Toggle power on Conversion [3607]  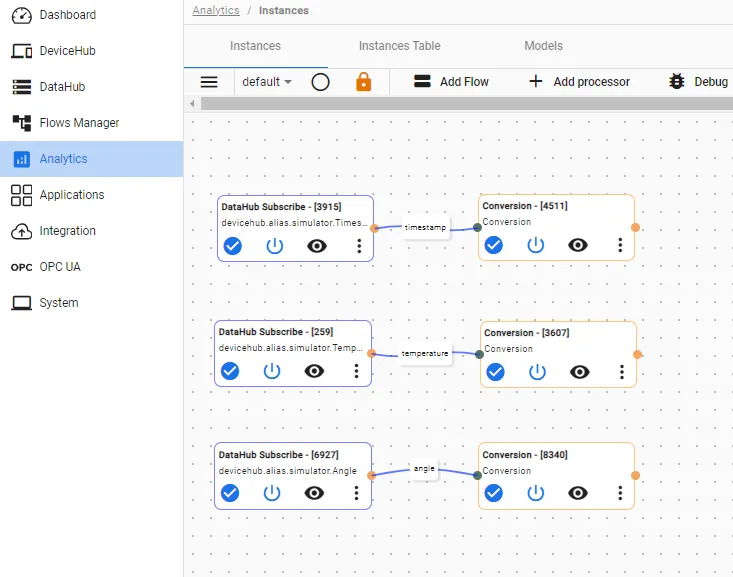538,372
